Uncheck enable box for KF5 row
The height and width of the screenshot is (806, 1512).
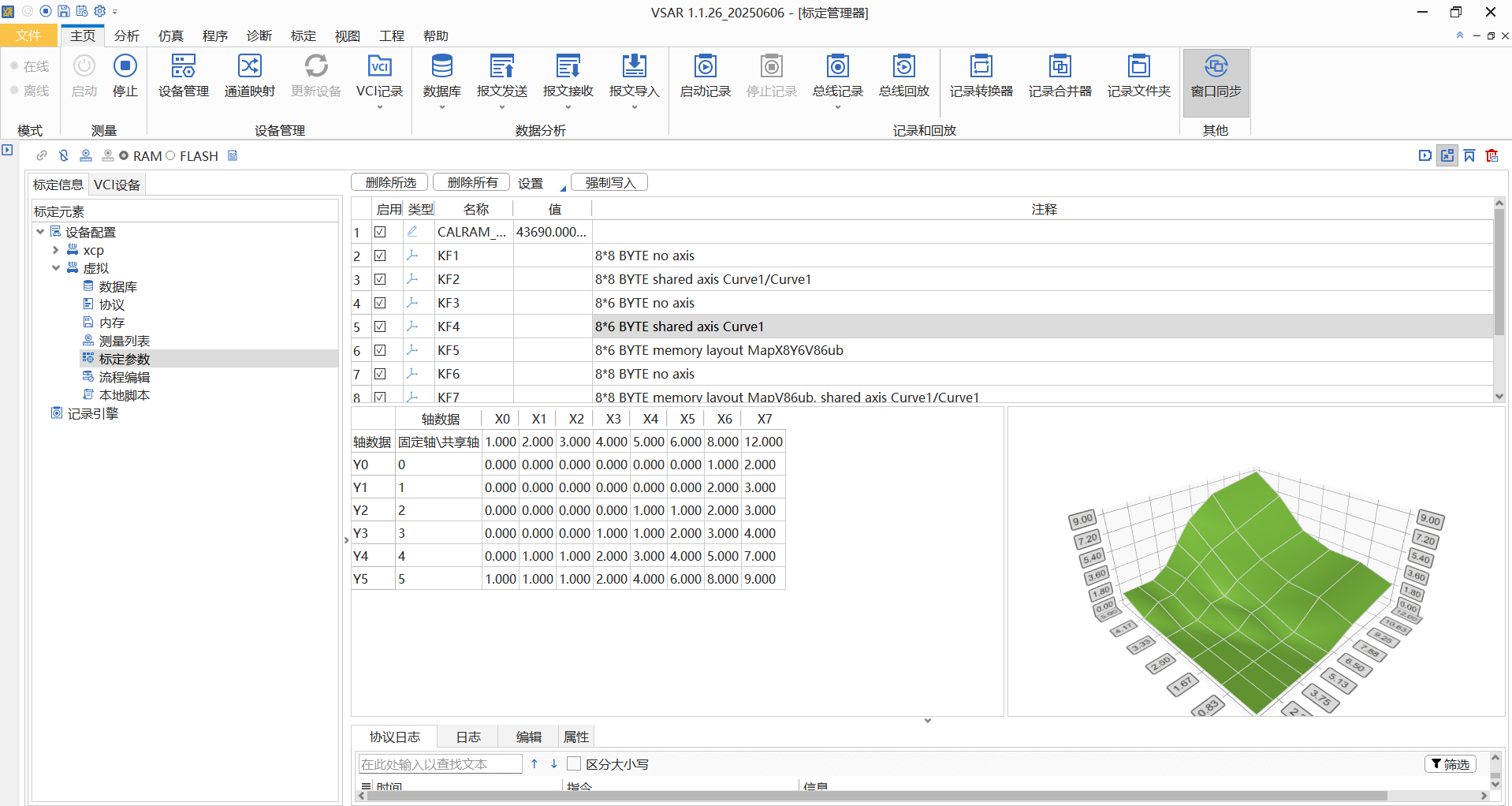(x=380, y=350)
